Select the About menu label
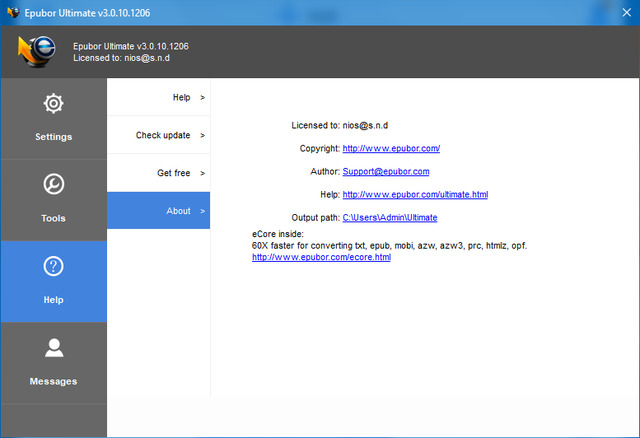 178,211
